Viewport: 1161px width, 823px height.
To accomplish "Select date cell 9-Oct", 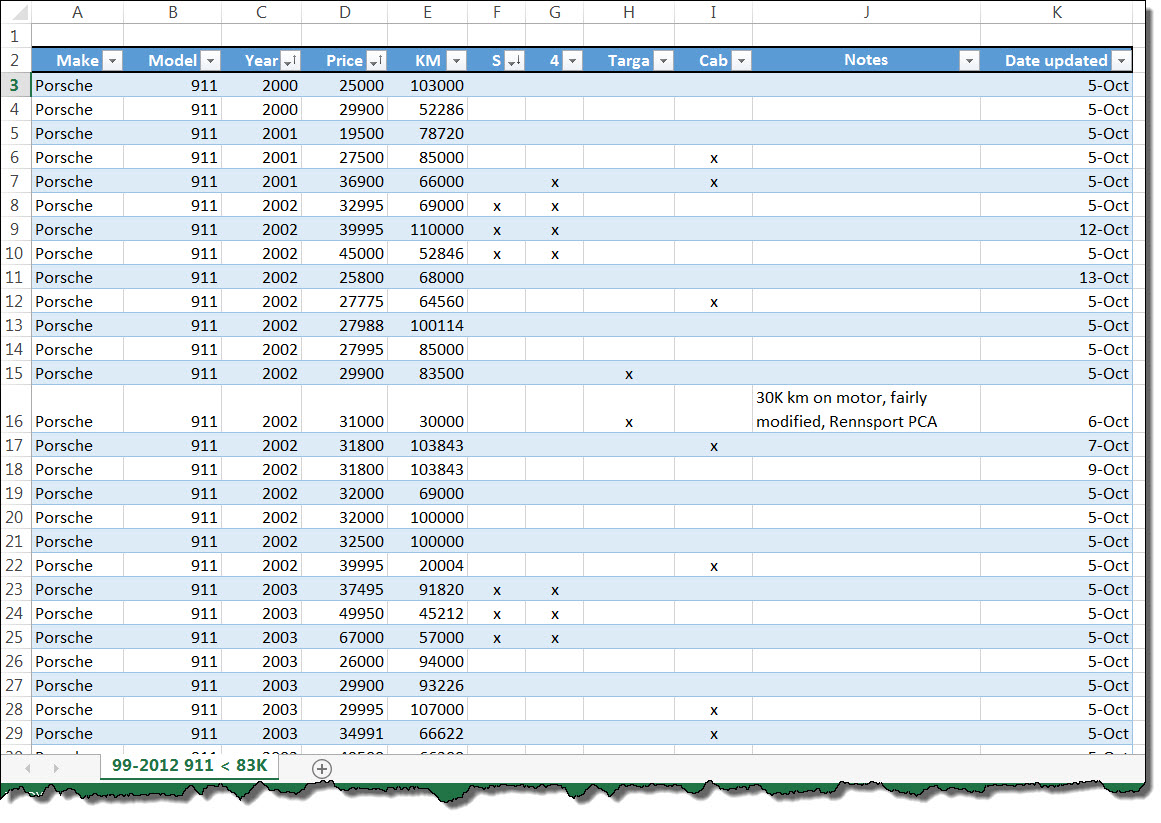I will click(x=1057, y=469).
